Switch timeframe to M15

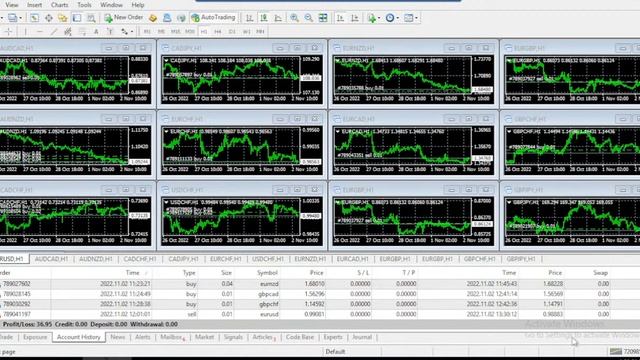pyautogui.click(x=176, y=31)
